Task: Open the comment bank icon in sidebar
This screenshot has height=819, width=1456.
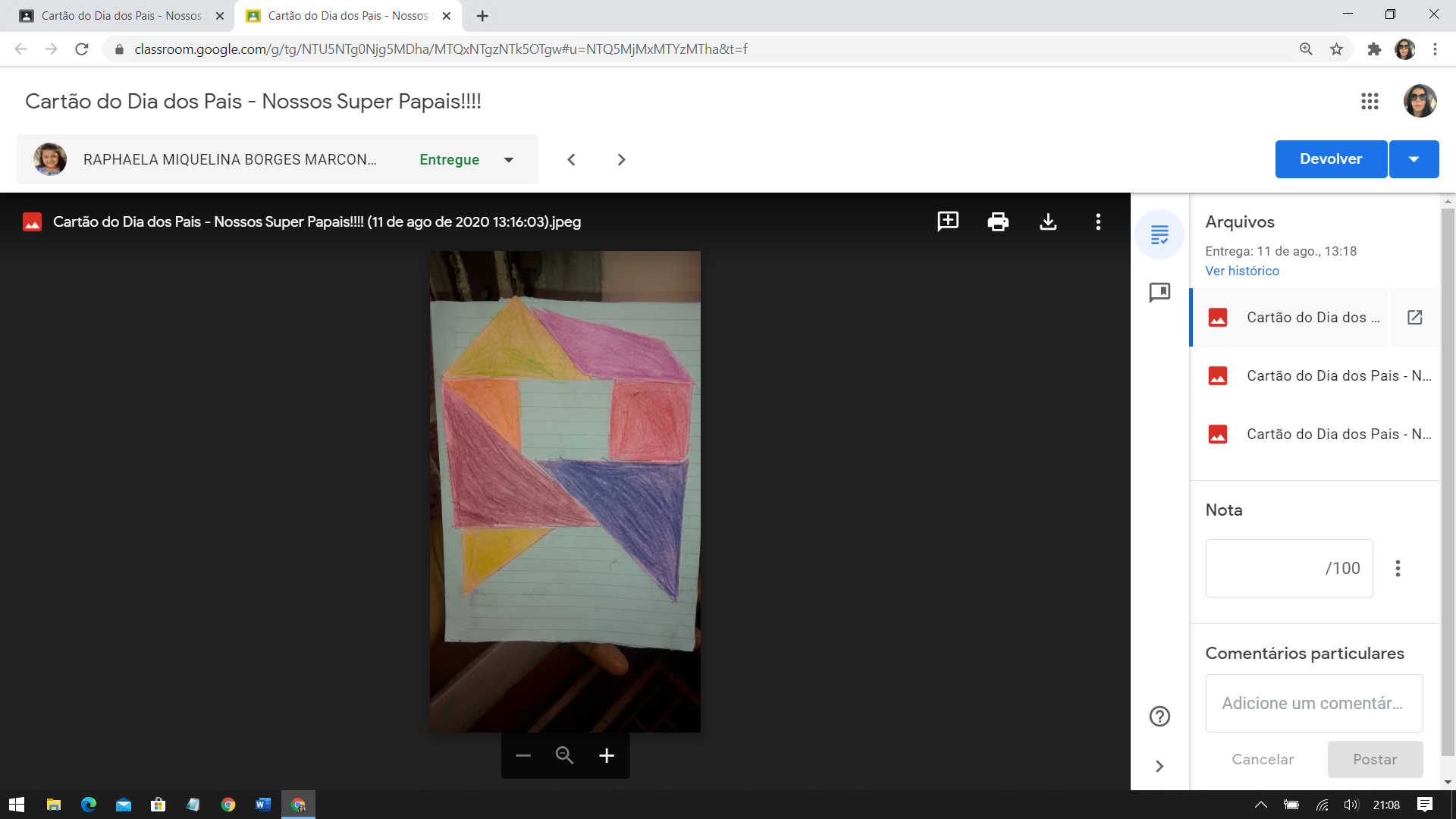Action: pos(1159,292)
